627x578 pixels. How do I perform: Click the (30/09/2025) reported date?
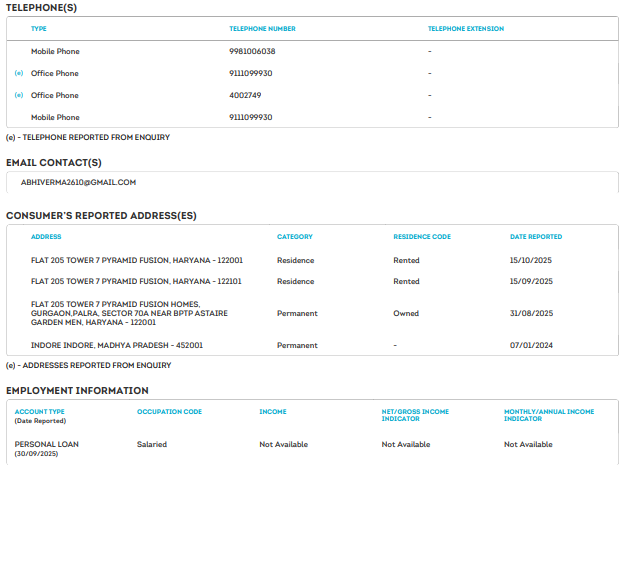[x=36, y=454]
